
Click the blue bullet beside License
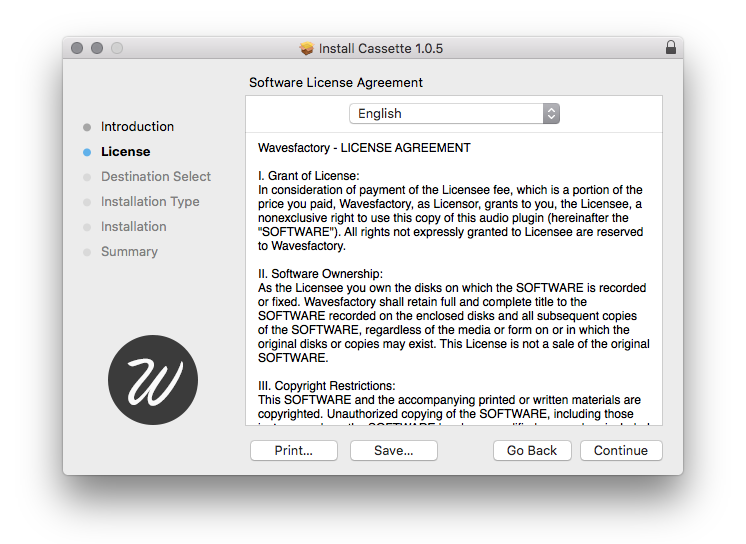point(87,152)
